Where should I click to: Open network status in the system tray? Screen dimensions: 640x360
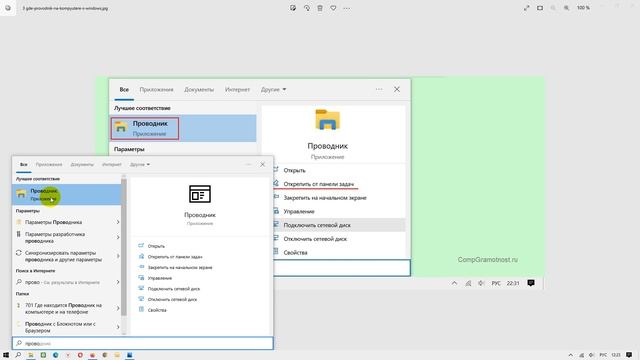581,355
